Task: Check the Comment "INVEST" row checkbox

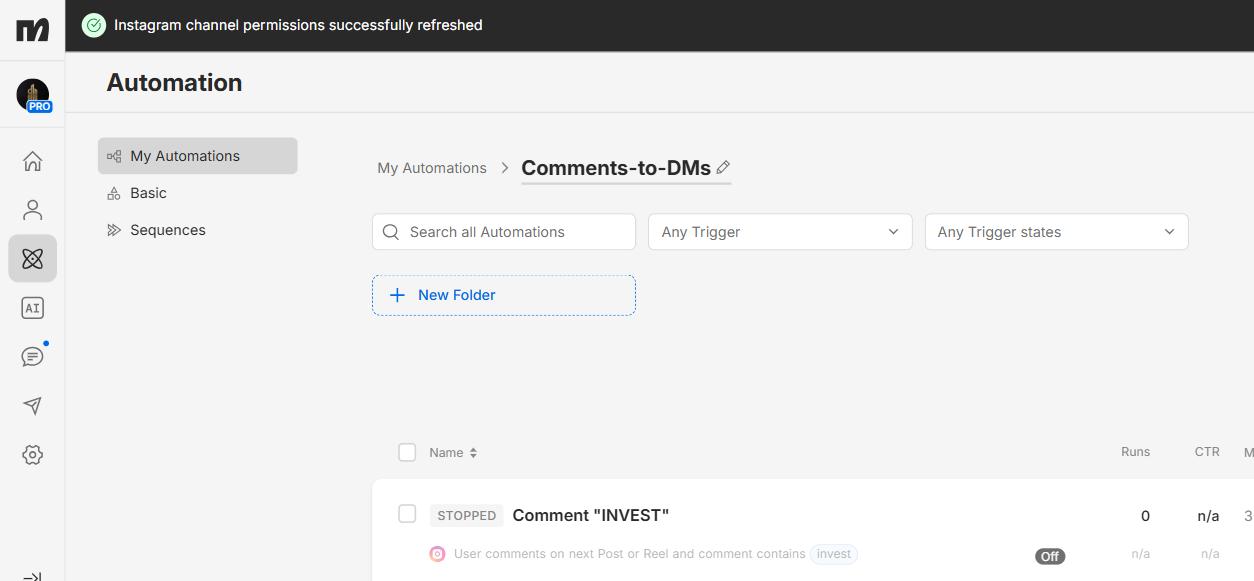Action: pyautogui.click(x=407, y=514)
